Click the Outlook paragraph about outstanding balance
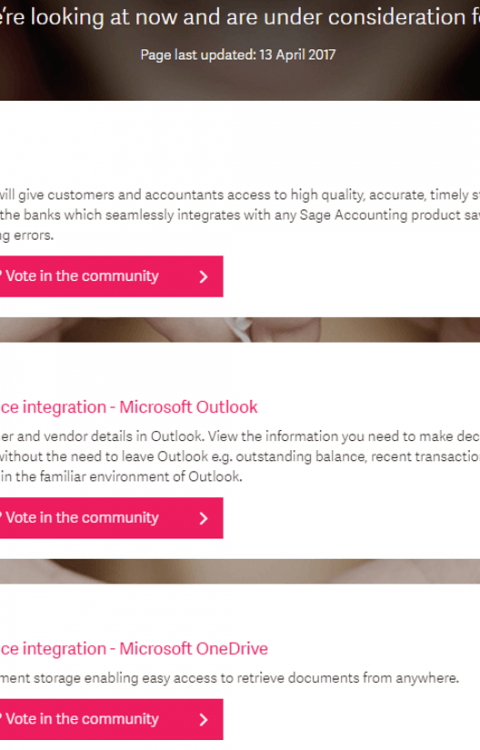 (240, 456)
